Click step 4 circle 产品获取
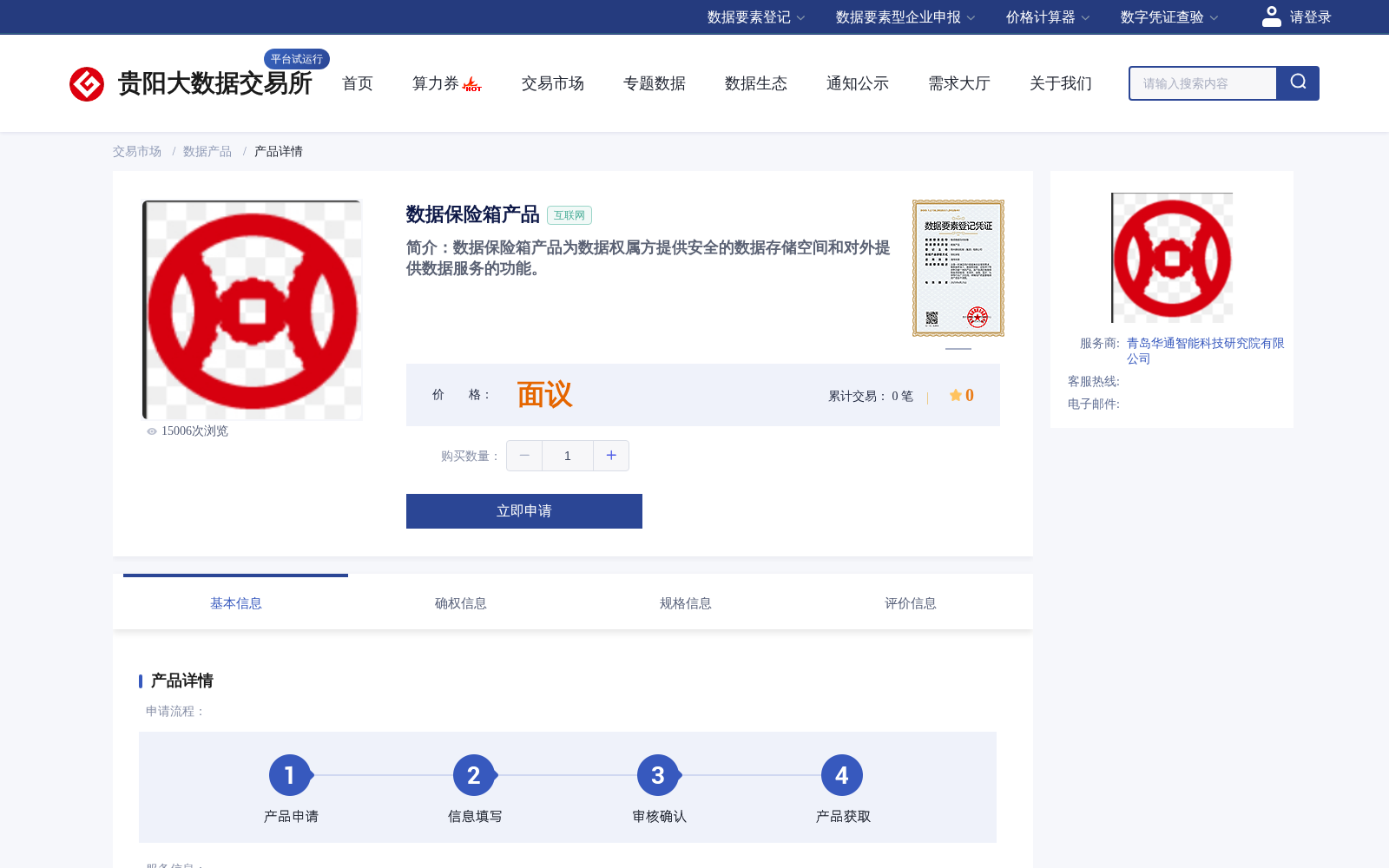Image resolution: width=1389 pixels, height=868 pixels. click(842, 775)
